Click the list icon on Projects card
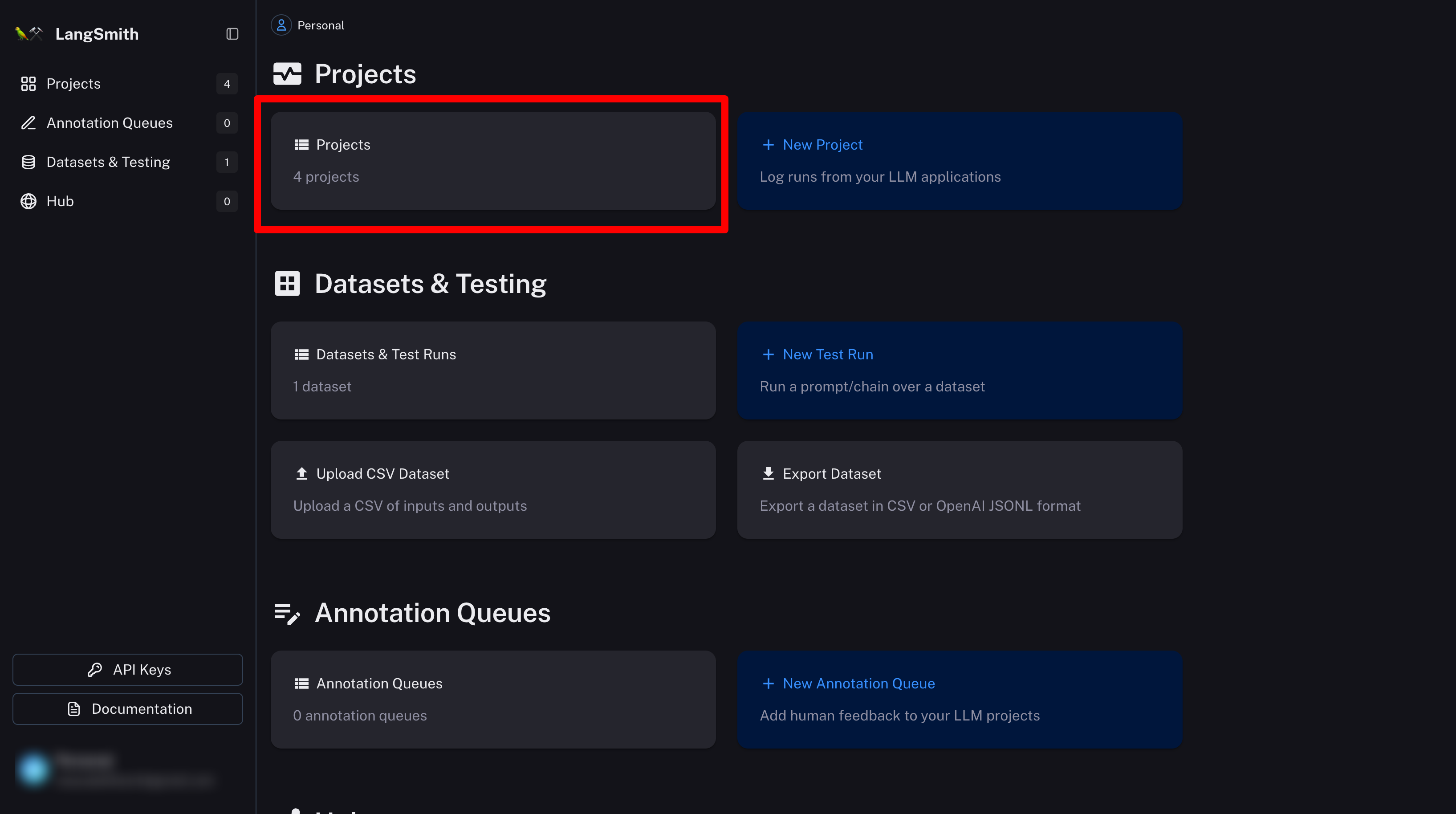The image size is (1456, 814). 302,145
